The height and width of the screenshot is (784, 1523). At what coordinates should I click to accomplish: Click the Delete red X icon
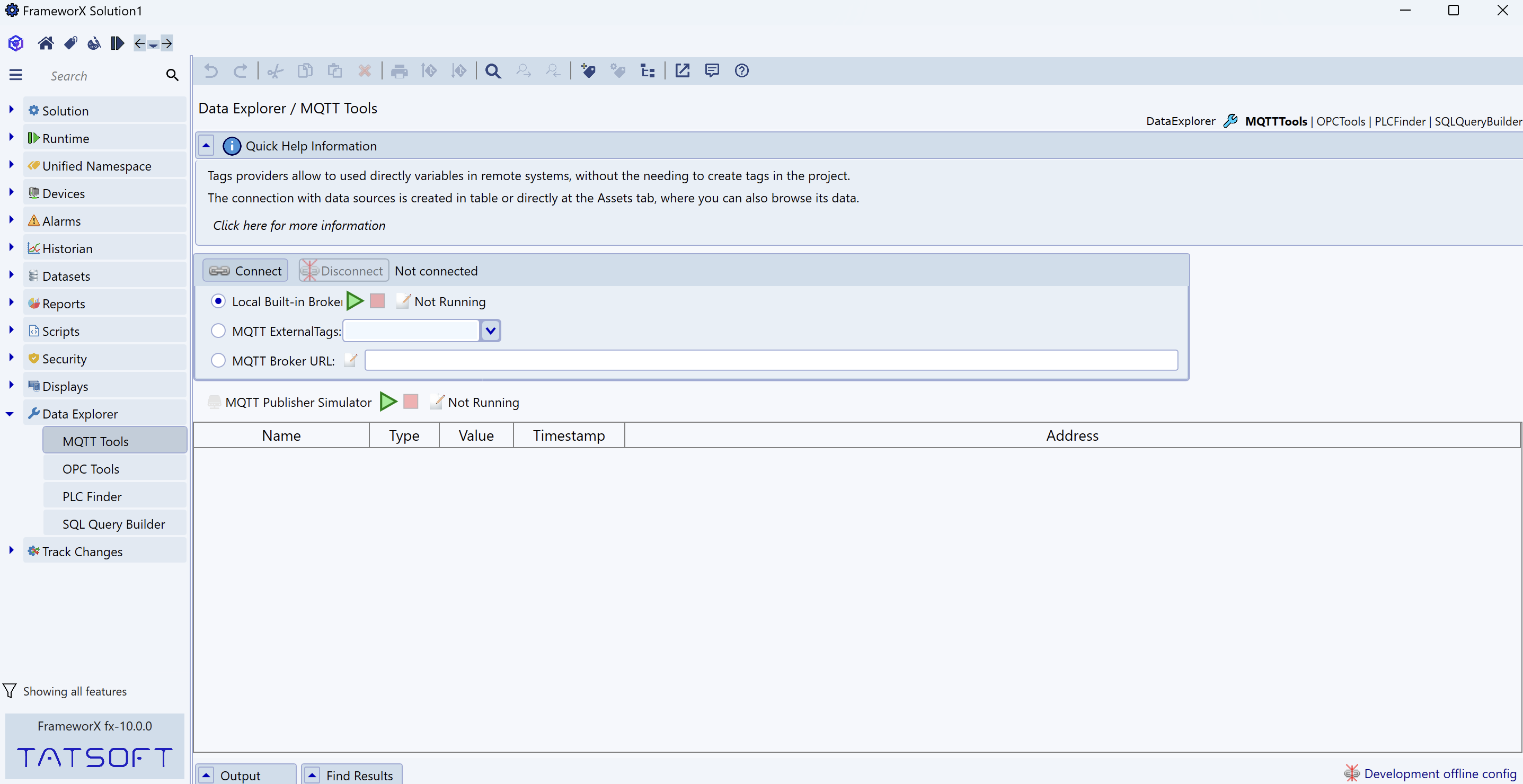[364, 71]
